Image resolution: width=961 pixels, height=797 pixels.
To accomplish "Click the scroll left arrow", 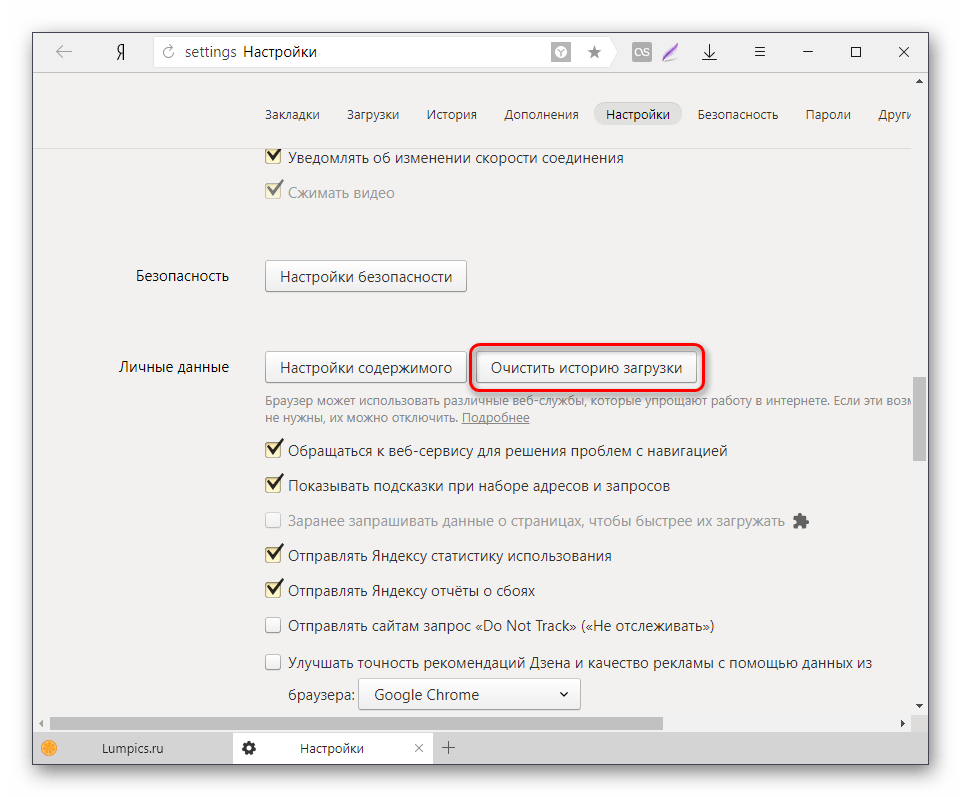I will 41,723.
